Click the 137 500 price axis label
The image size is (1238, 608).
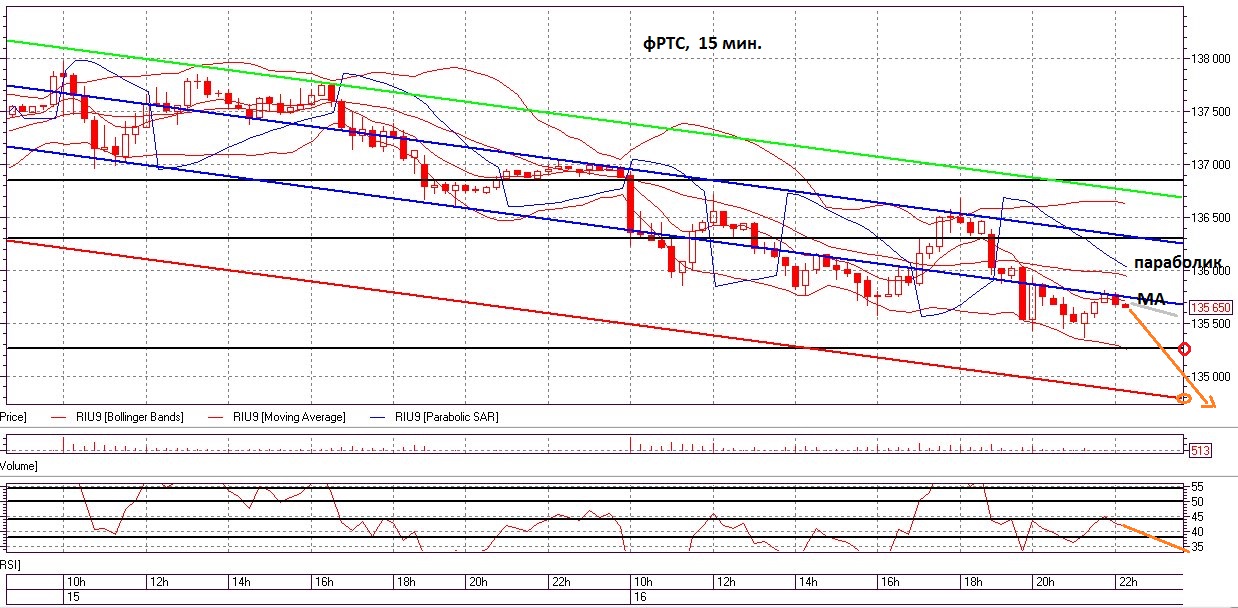click(x=1210, y=112)
